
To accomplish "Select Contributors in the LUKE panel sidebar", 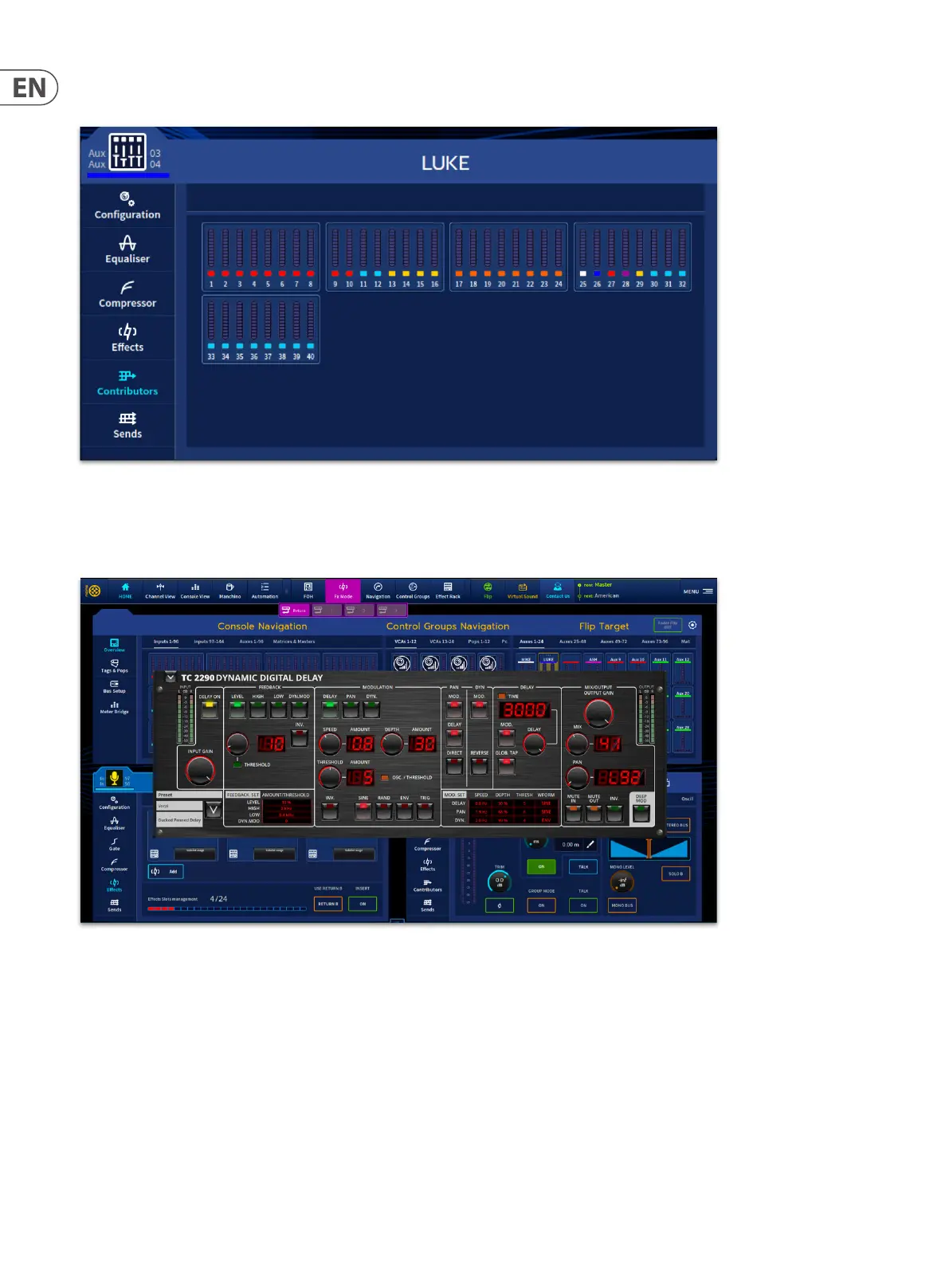I will pyautogui.click(x=127, y=383).
